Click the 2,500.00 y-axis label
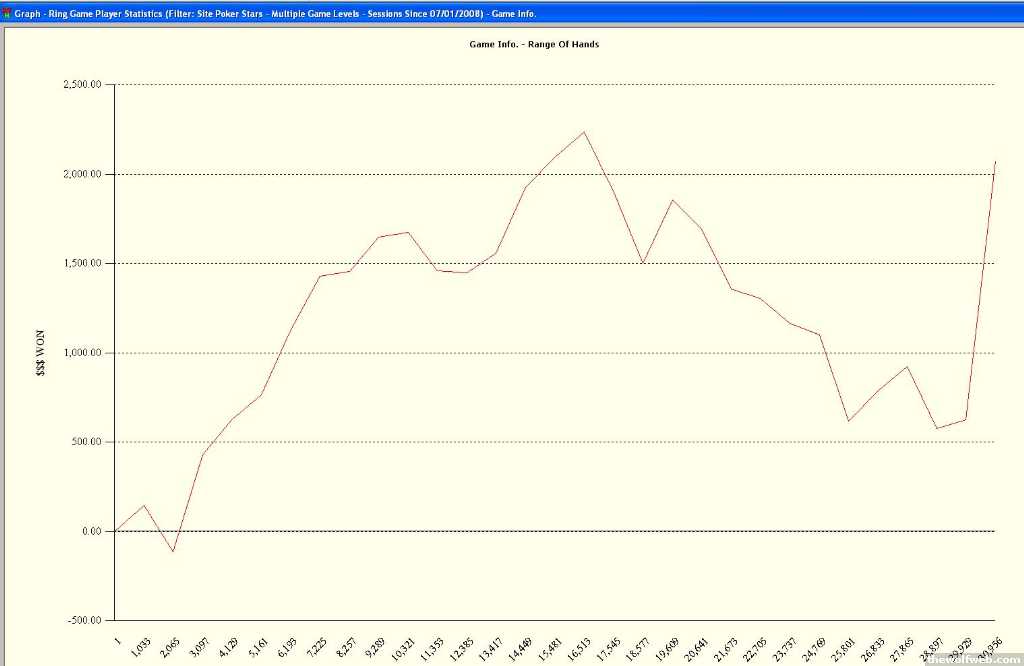Image resolution: width=1024 pixels, height=666 pixels. click(x=82, y=85)
